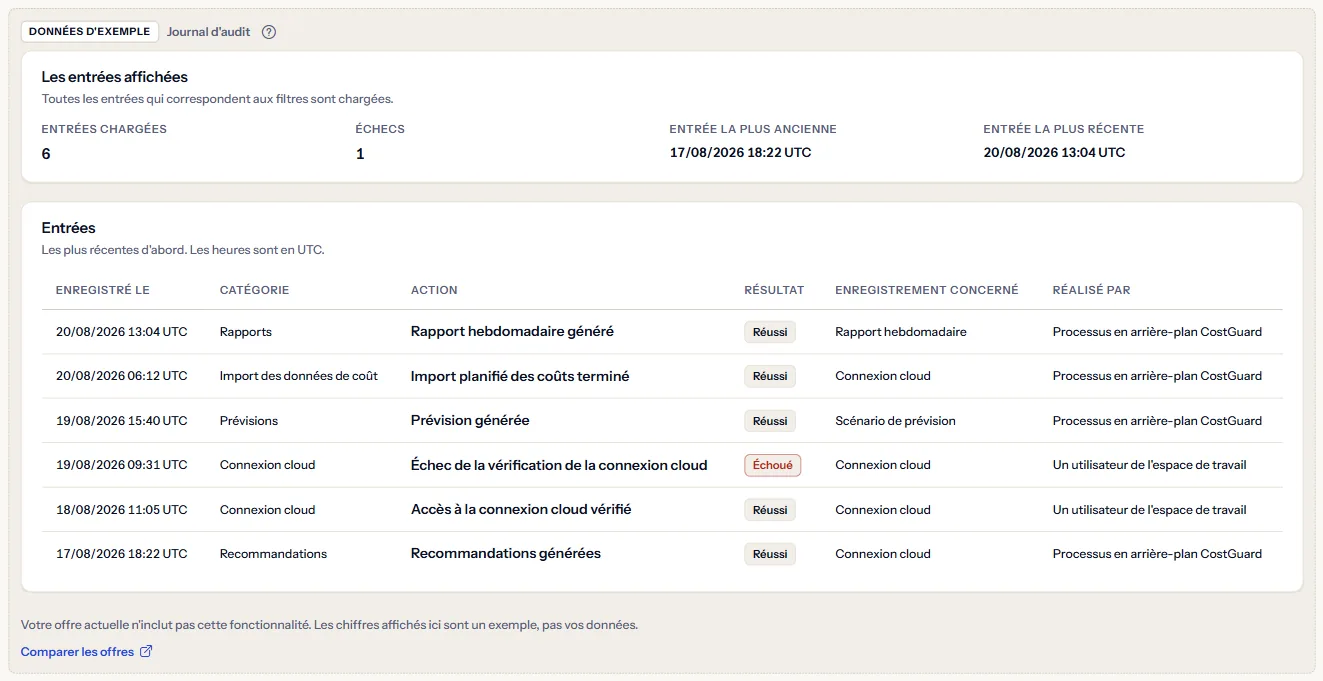Screen dimensions: 1323x681
Task: Click the Réussi badge in the Recommandations générées row
Action: [x=770, y=554]
